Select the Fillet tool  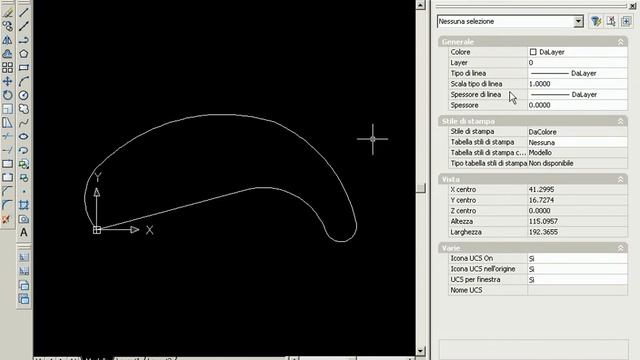coord(7,205)
